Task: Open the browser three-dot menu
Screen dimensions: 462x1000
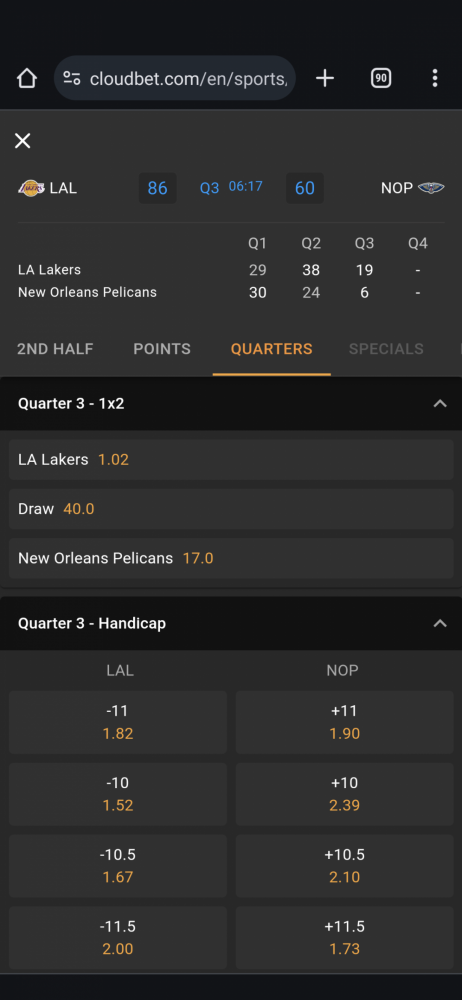Action: tap(435, 78)
